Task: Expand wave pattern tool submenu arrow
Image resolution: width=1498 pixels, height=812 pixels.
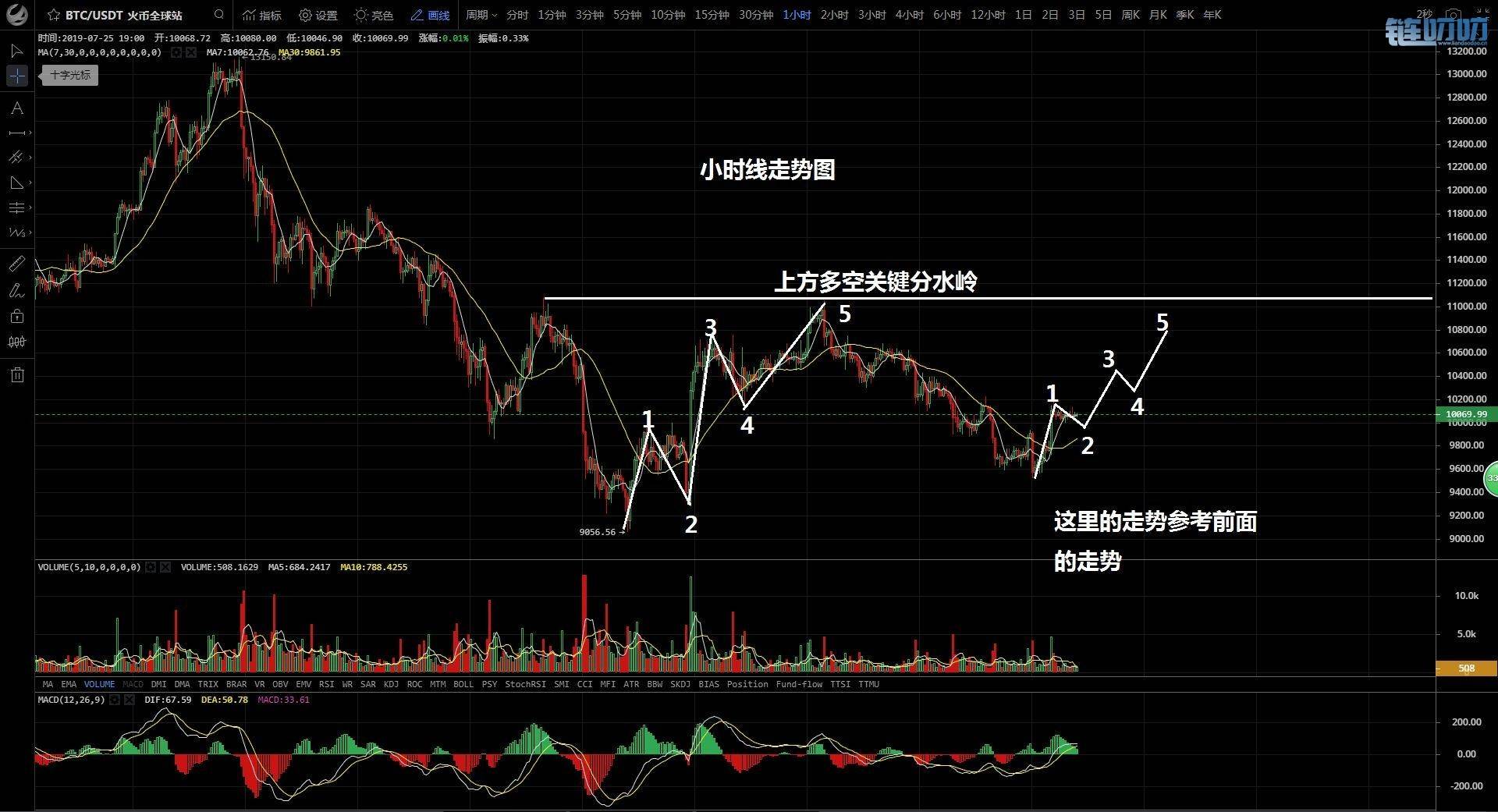Action: click(x=30, y=232)
